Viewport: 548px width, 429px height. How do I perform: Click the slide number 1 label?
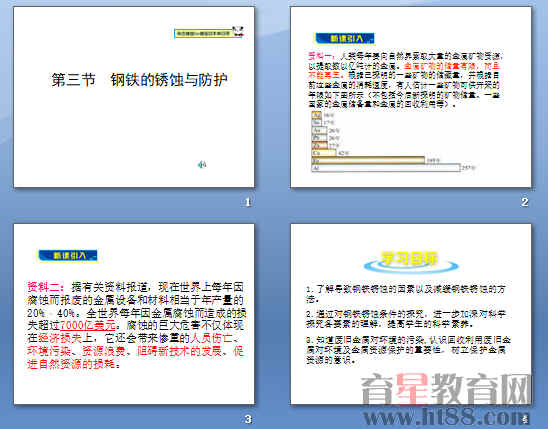tap(248, 202)
